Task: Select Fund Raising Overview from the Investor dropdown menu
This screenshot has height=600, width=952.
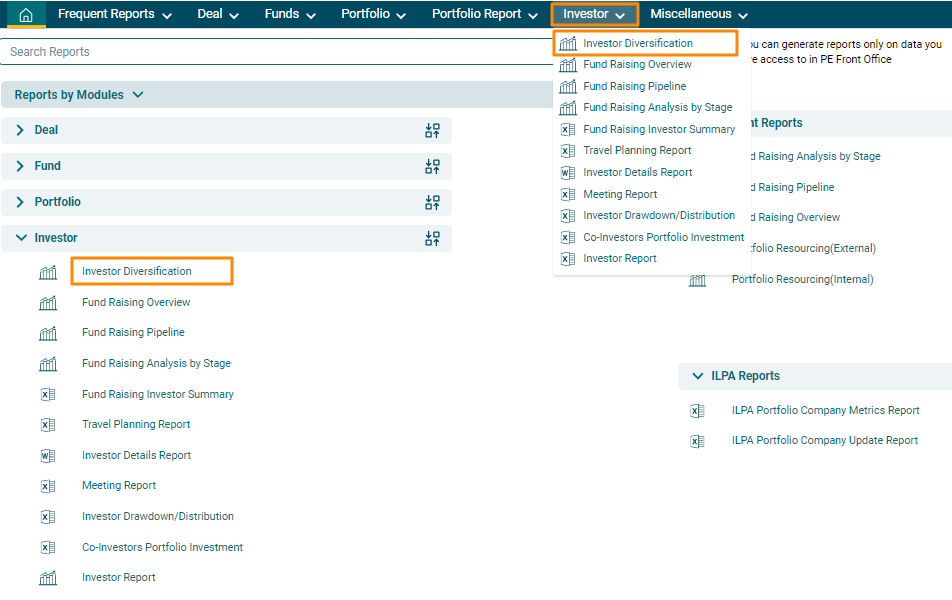Action: point(637,64)
